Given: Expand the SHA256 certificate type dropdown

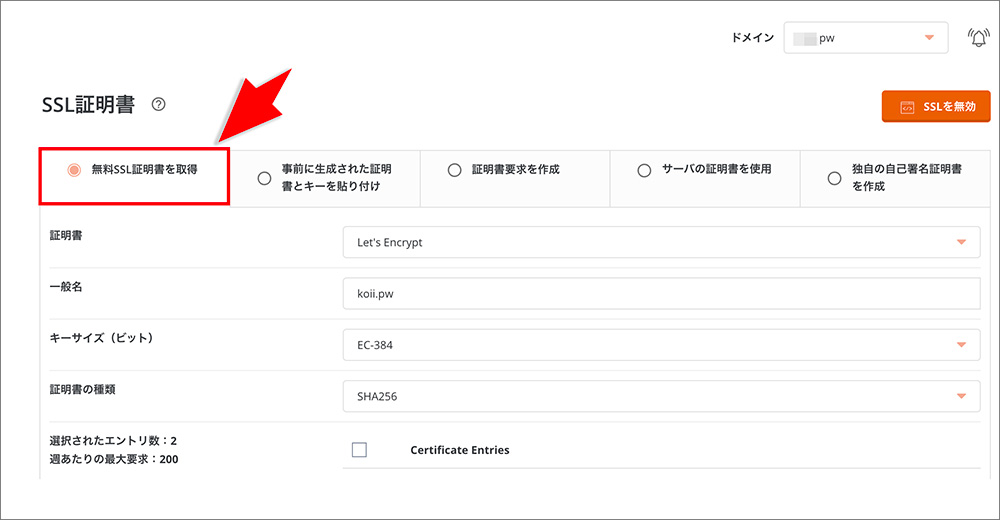Looking at the screenshot, I should (661, 396).
